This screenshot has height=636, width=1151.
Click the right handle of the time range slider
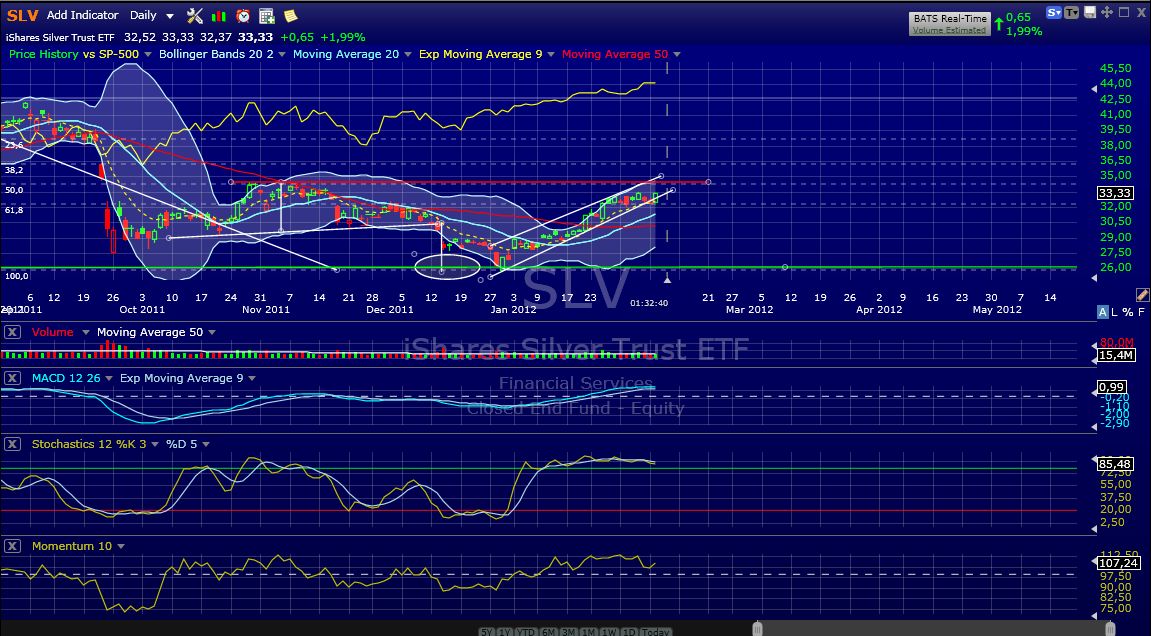click(1113, 629)
